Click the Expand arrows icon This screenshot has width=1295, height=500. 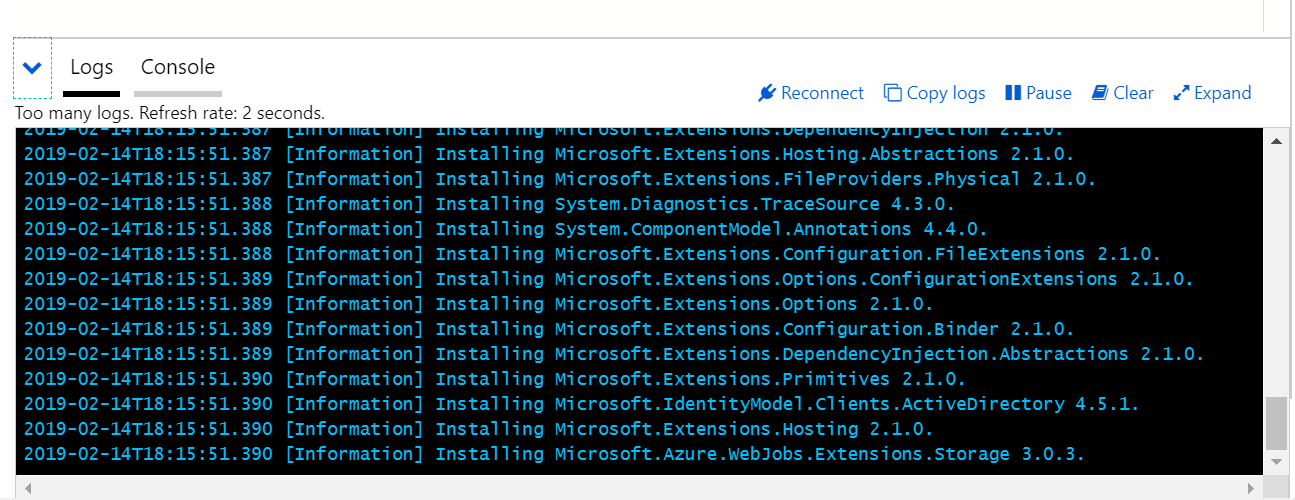[x=1181, y=93]
